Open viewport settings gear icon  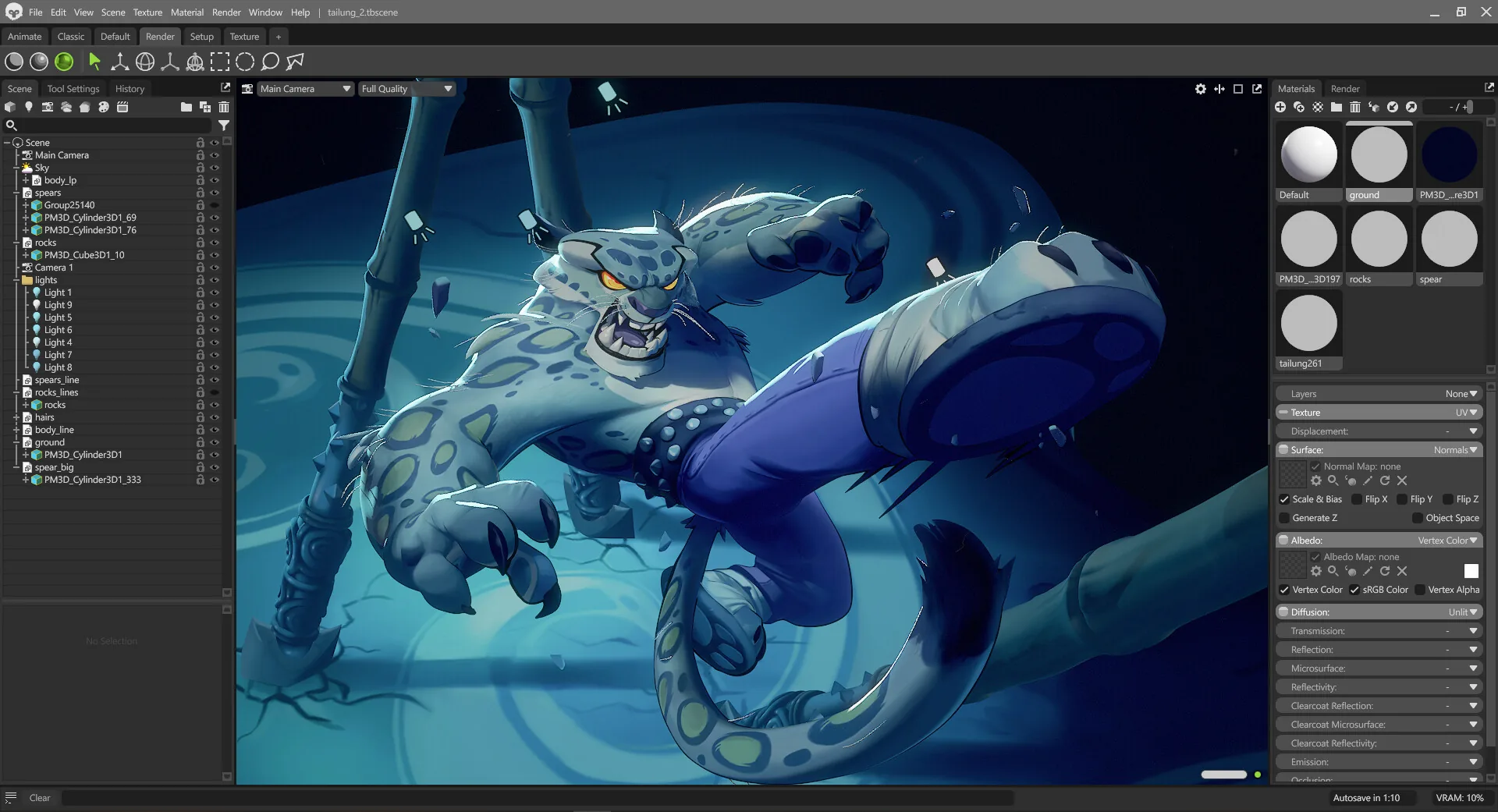pos(1201,89)
